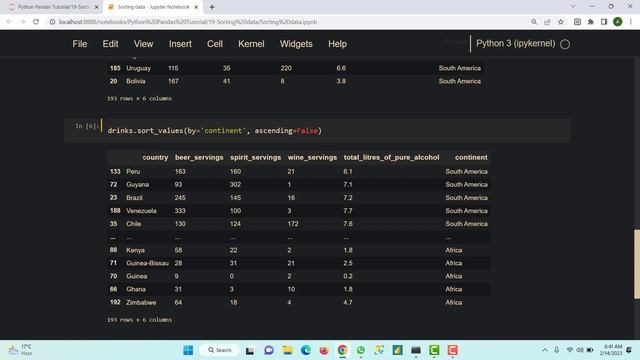Click the continent column header
Viewport: 640px width, 360px height.
[x=471, y=158]
